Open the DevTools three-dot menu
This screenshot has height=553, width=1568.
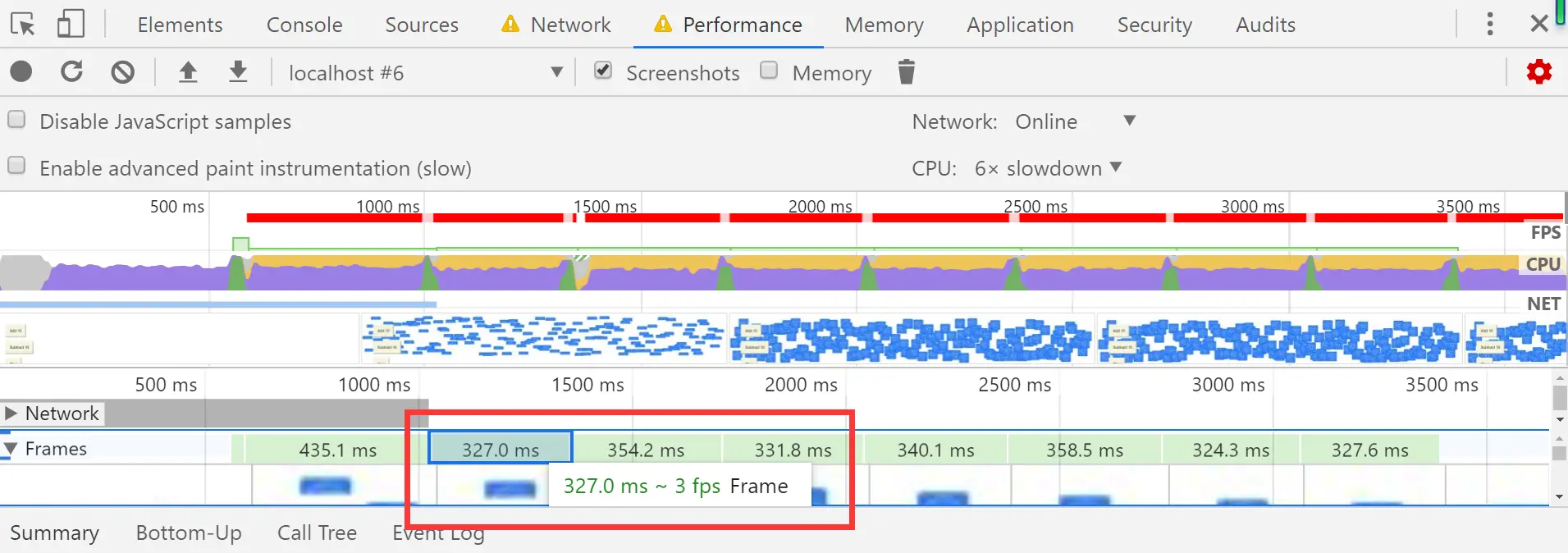[x=1489, y=24]
